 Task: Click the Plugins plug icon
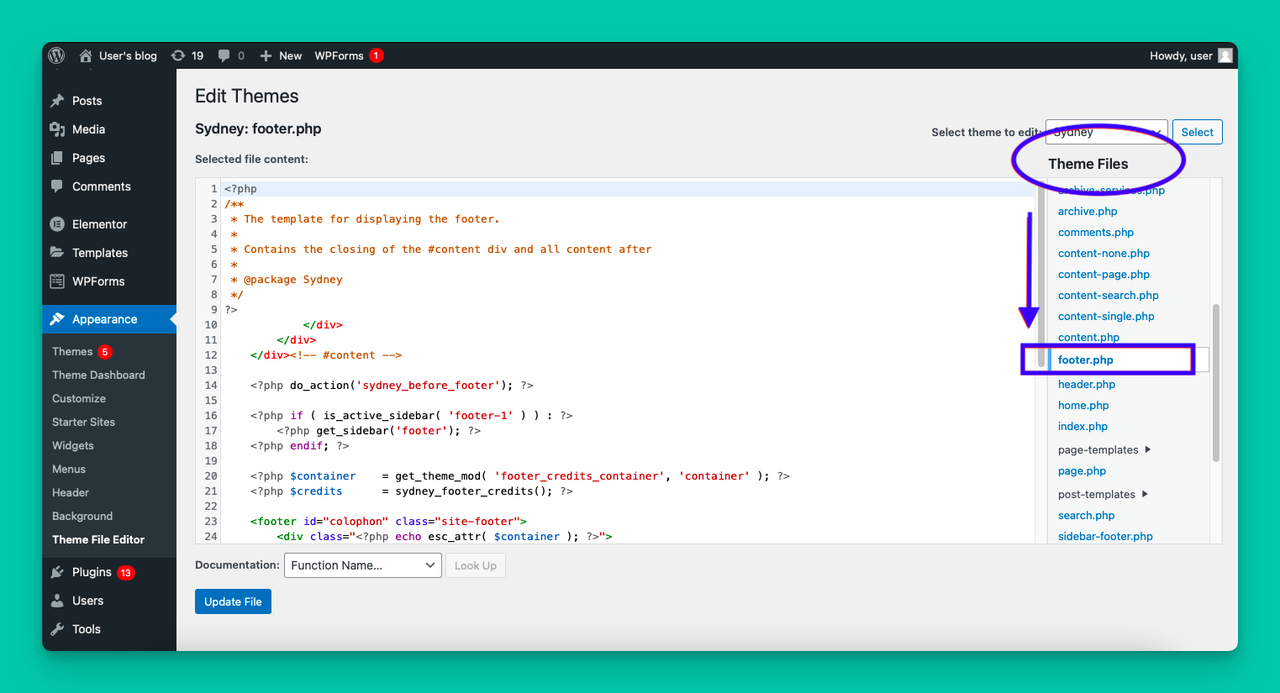[57, 572]
